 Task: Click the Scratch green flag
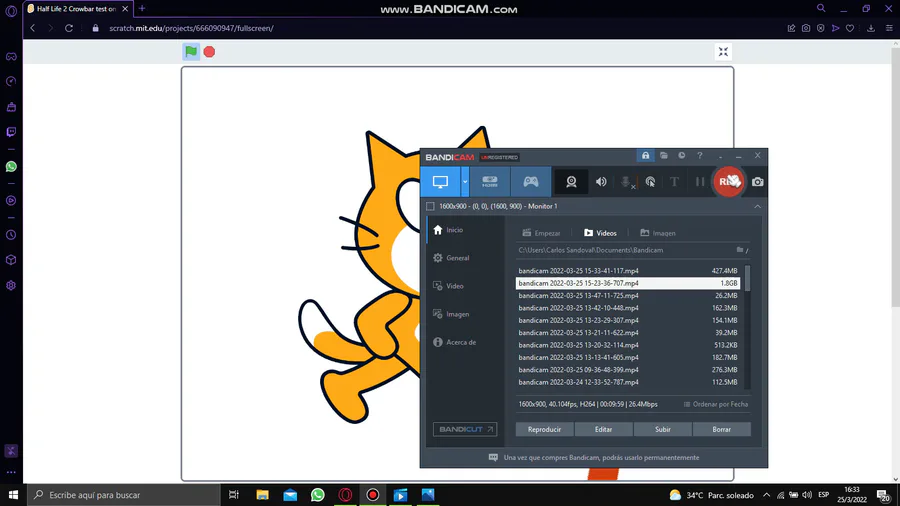click(191, 52)
